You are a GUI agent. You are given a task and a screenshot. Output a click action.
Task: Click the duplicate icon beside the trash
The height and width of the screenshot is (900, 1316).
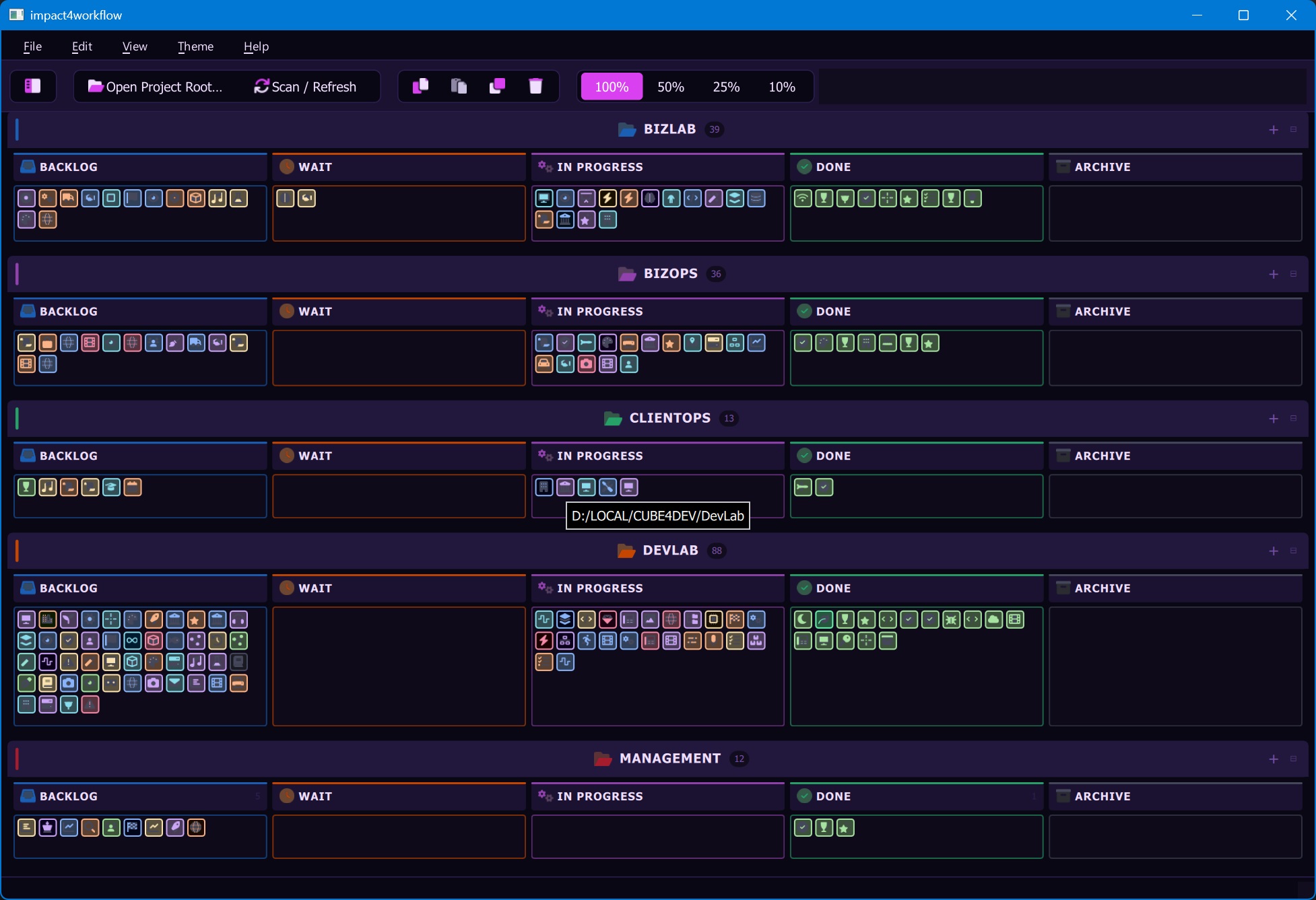(x=497, y=86)
